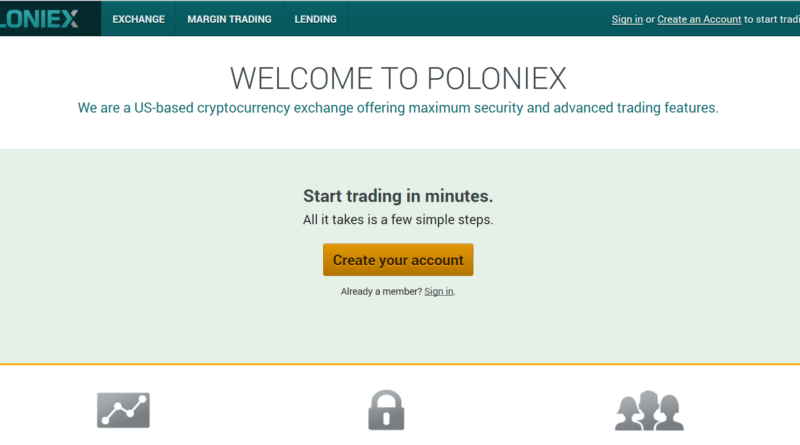Select the group of people icon
The image size is (800, 445).
click(x=649, y=410)
